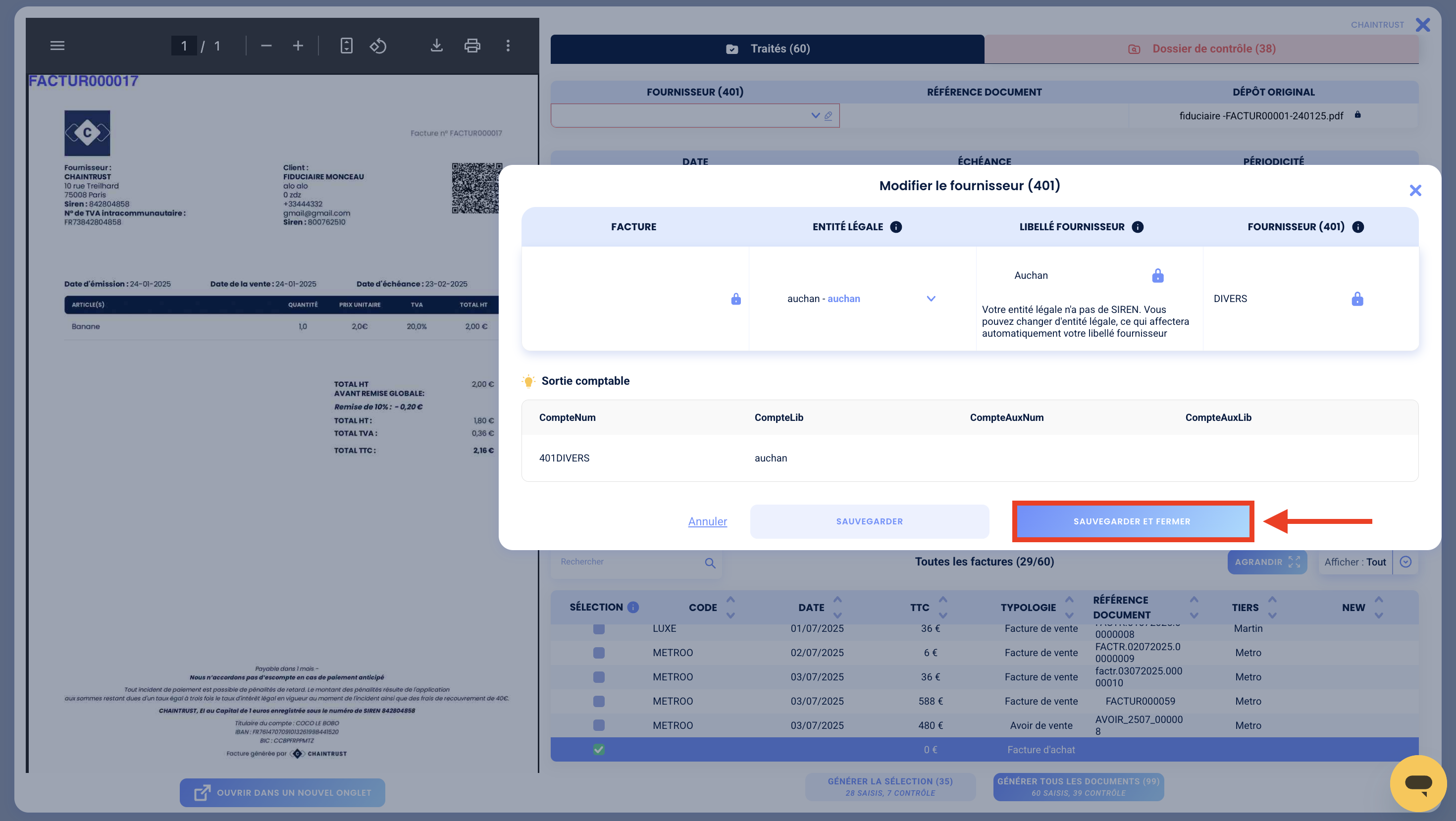Sort table by New column

pyautogui.click(x=1379, y=608)
